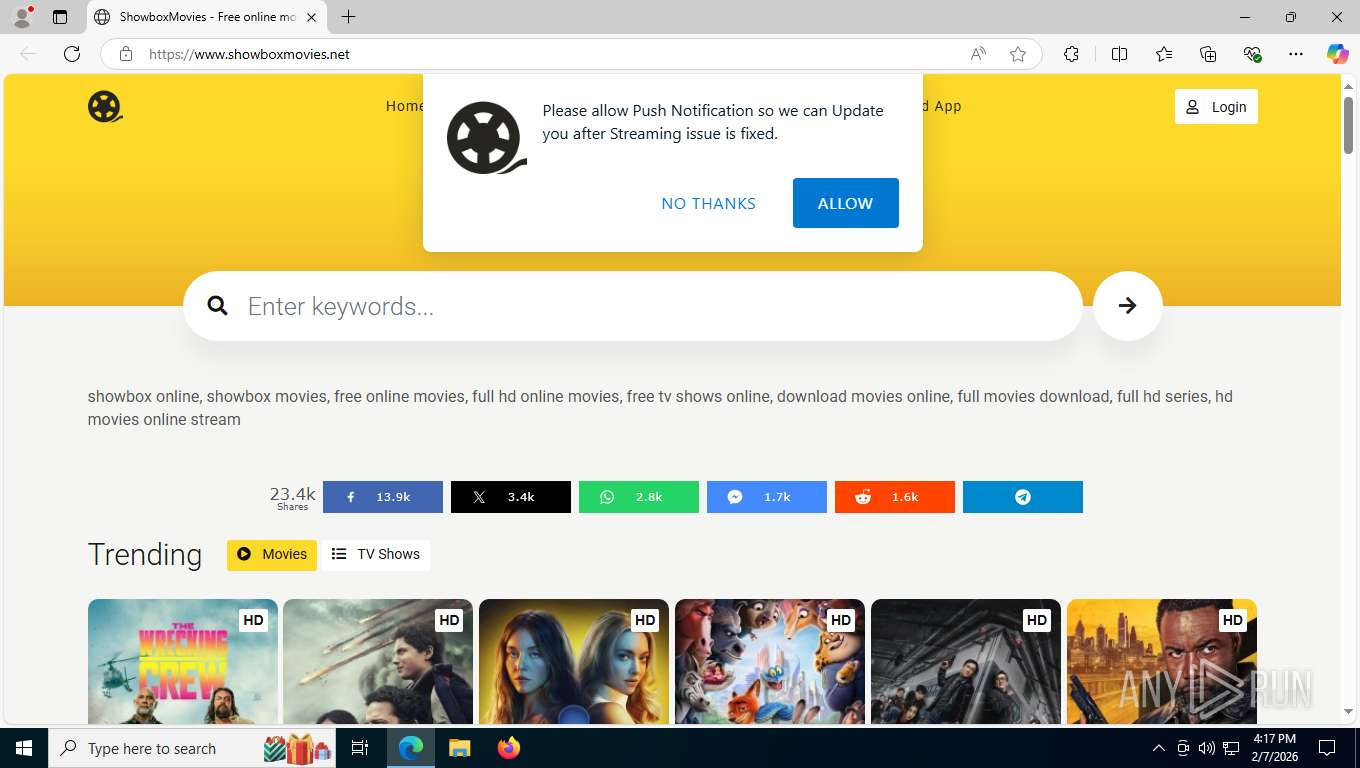The height and width of the screenshot is (768, 1360).
Task: Open the notification center icon
Action: click(x=1327, y=748)
